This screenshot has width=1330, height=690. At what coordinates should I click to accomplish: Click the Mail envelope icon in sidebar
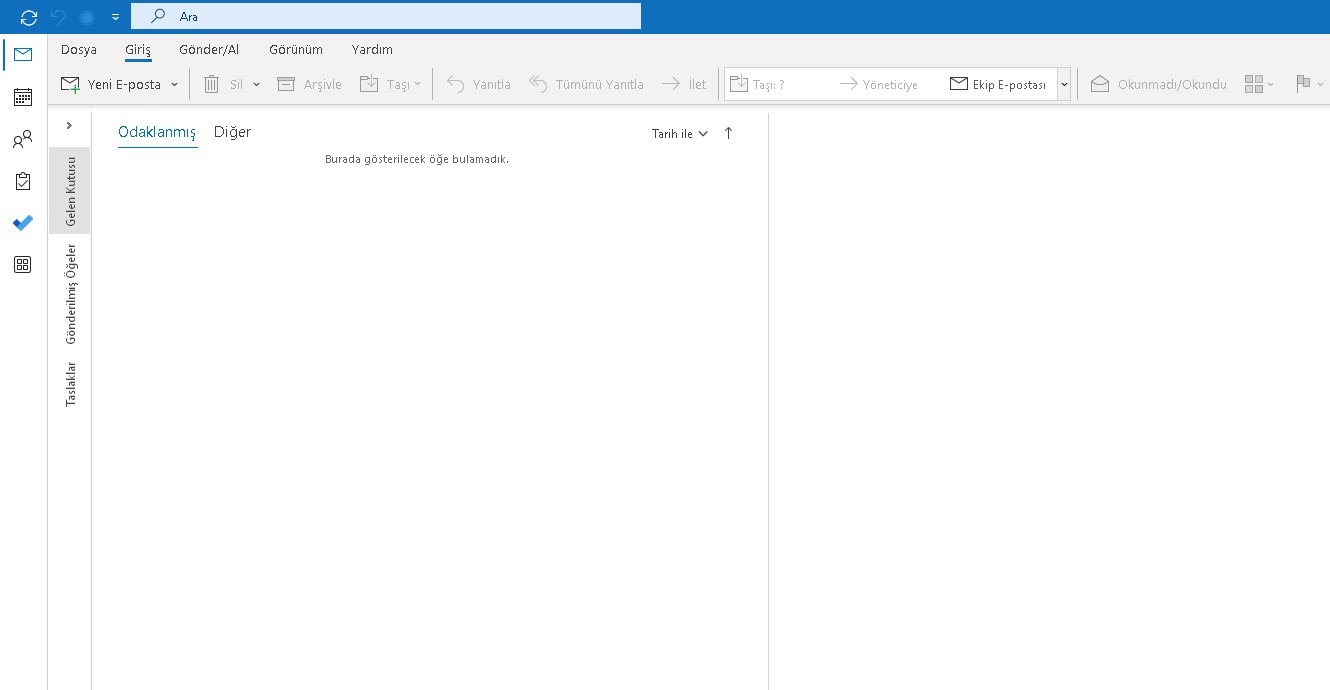pyautogui.click(x=22, y=55)
